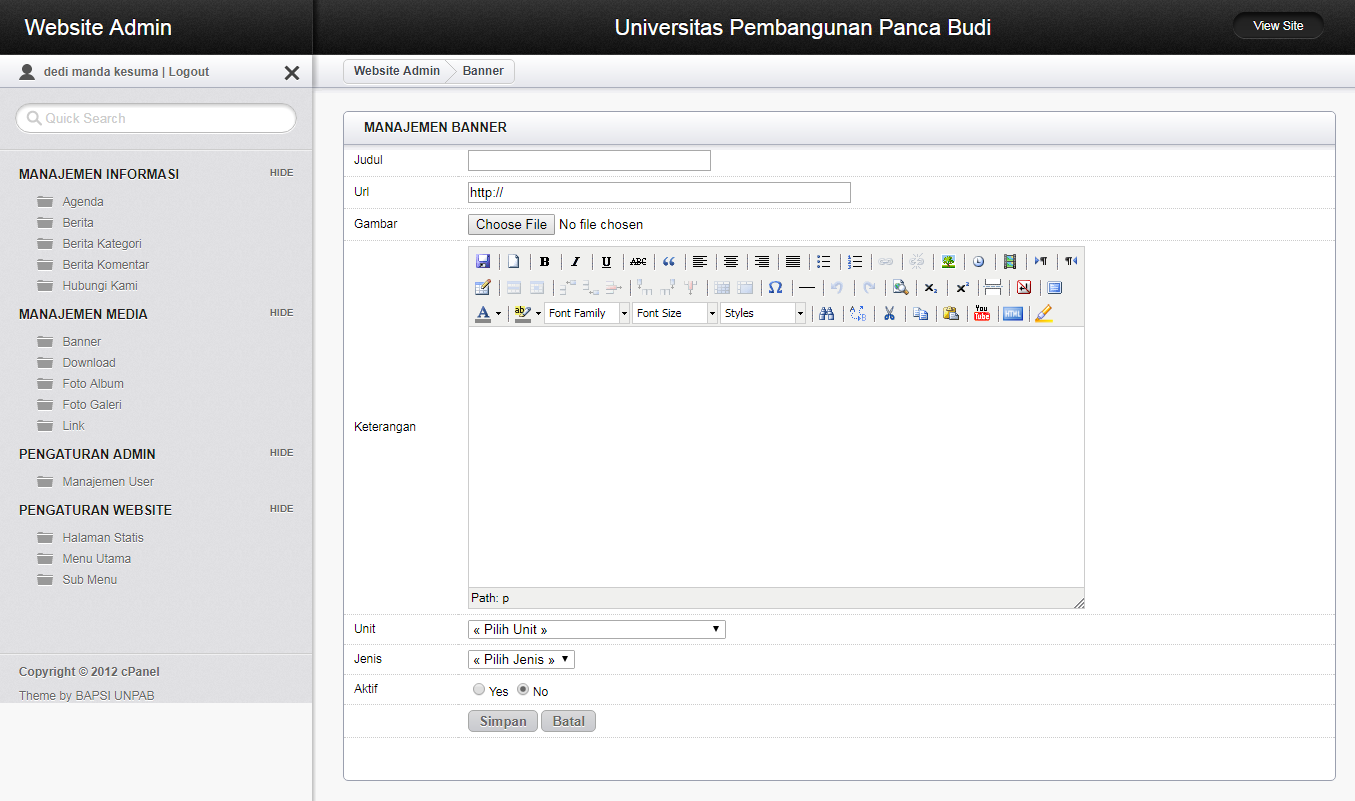
Task: Insert a YouTube video via toolbar
Action: pos(981,314)
